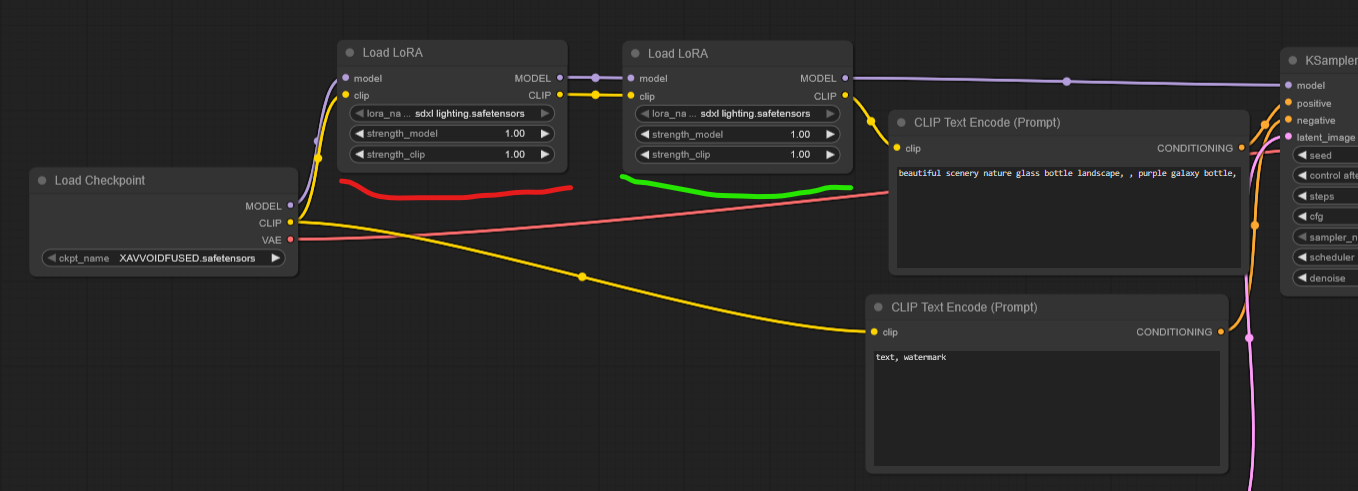Open the ckpt_name XAVVOIDFUSED.safetensors selector
Viewport: 1358px width, 491px height.
[x=164, y=258]
